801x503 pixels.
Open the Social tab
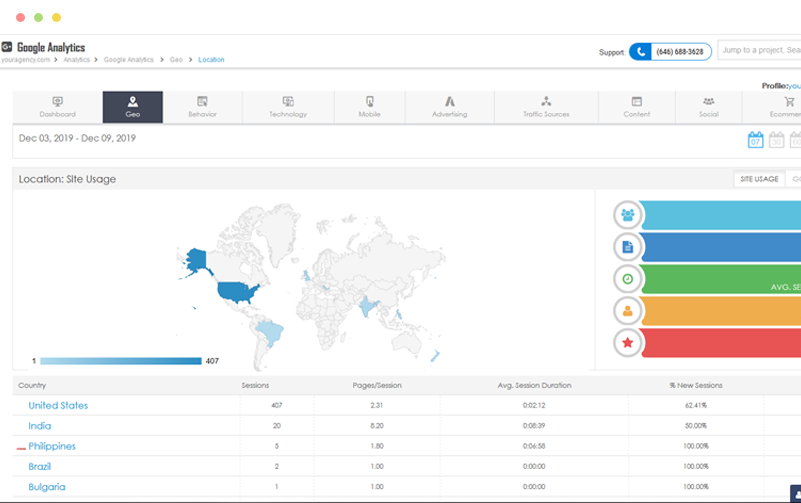click(x=709, y=107)
